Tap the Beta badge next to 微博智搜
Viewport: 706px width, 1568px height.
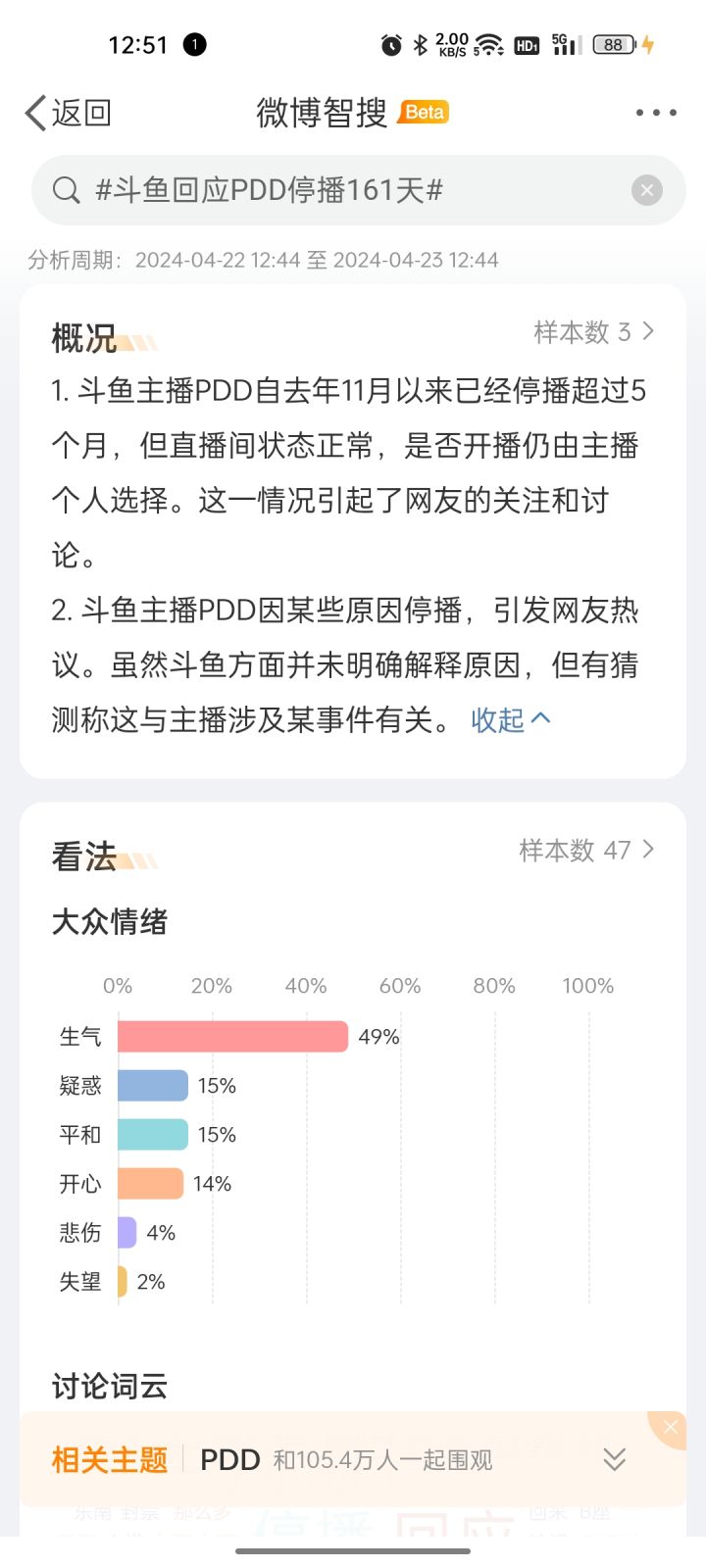424,113
